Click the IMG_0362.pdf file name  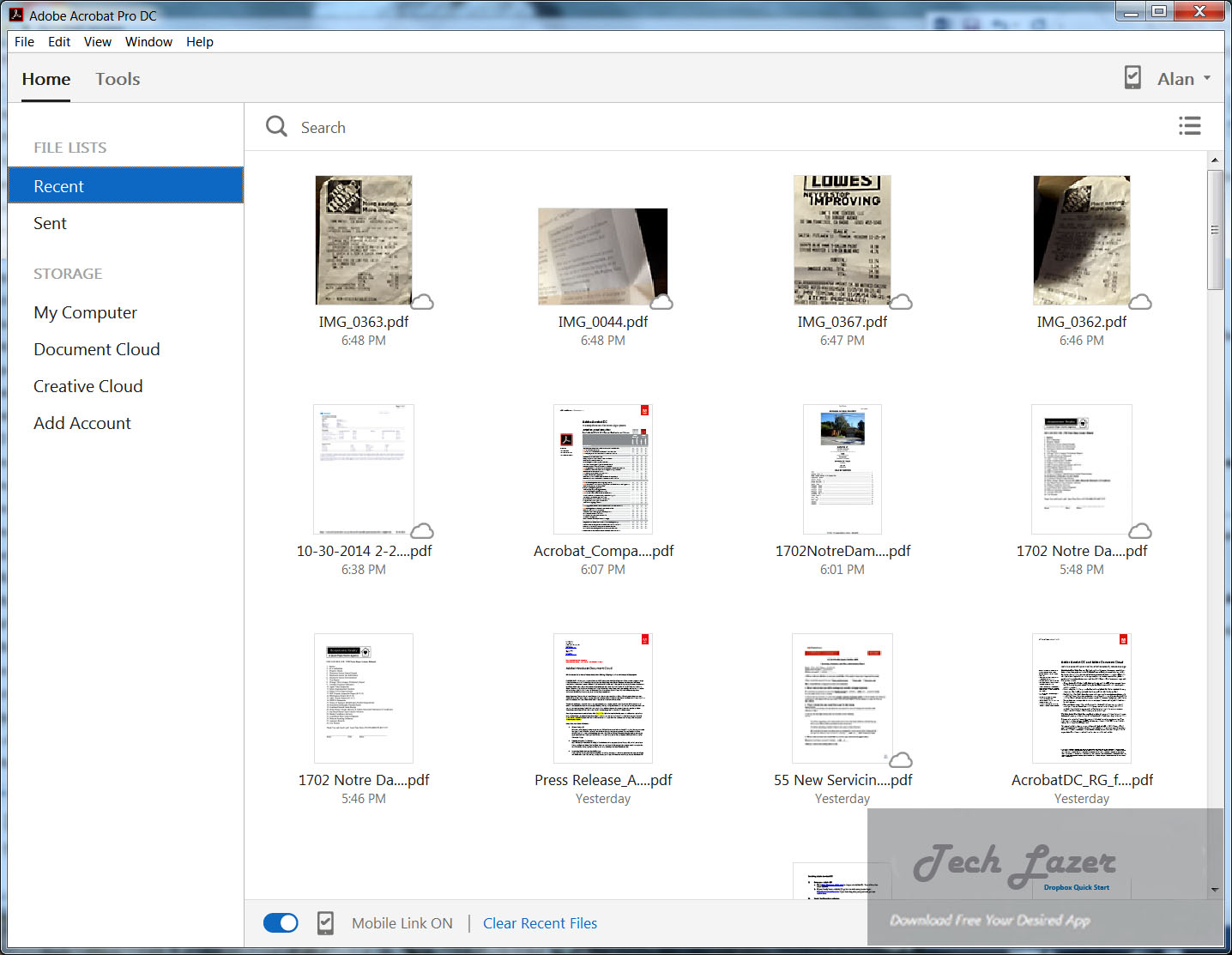coord(1082,322)
